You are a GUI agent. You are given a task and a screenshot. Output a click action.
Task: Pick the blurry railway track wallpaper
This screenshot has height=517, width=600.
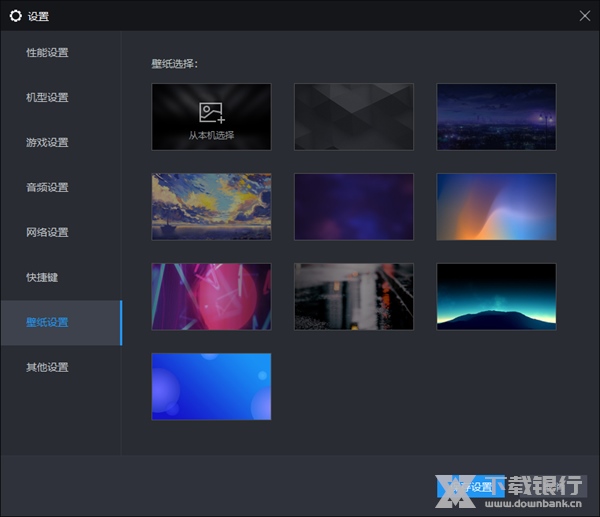coord(353,297)
